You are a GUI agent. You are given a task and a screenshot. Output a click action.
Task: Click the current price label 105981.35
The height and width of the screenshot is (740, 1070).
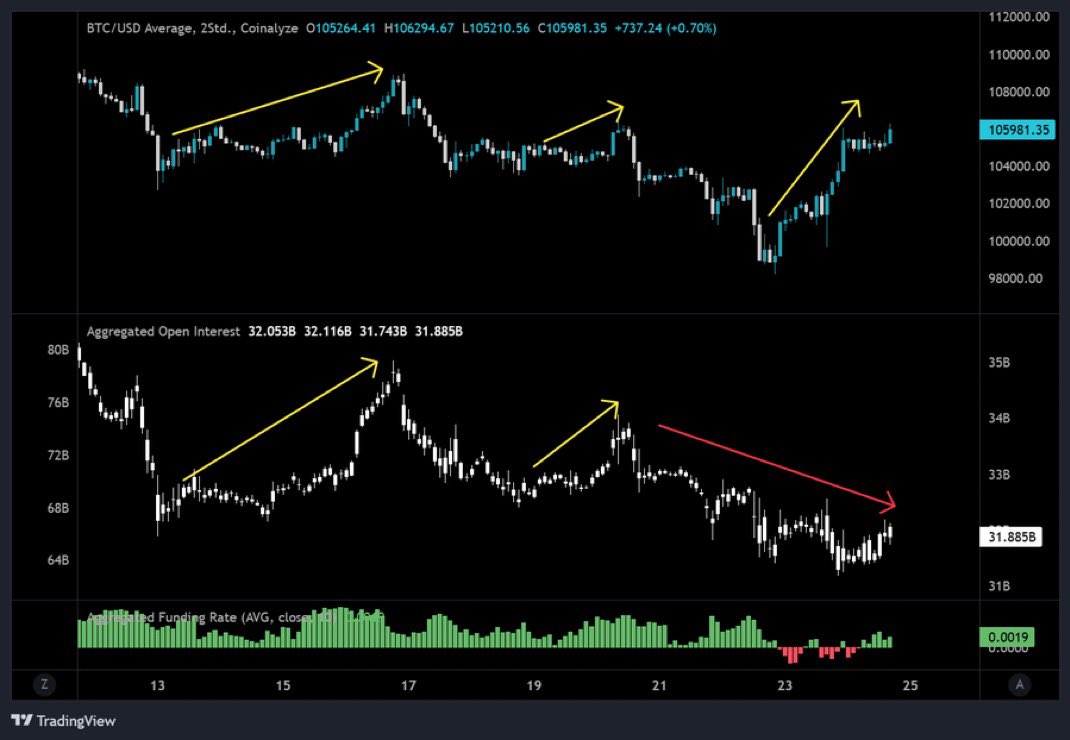[1018, 130]
